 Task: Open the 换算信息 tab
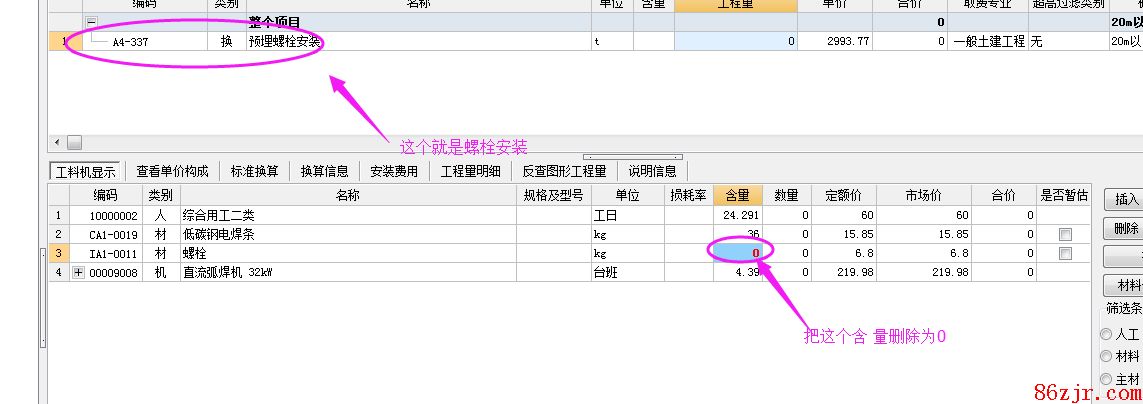324,171
